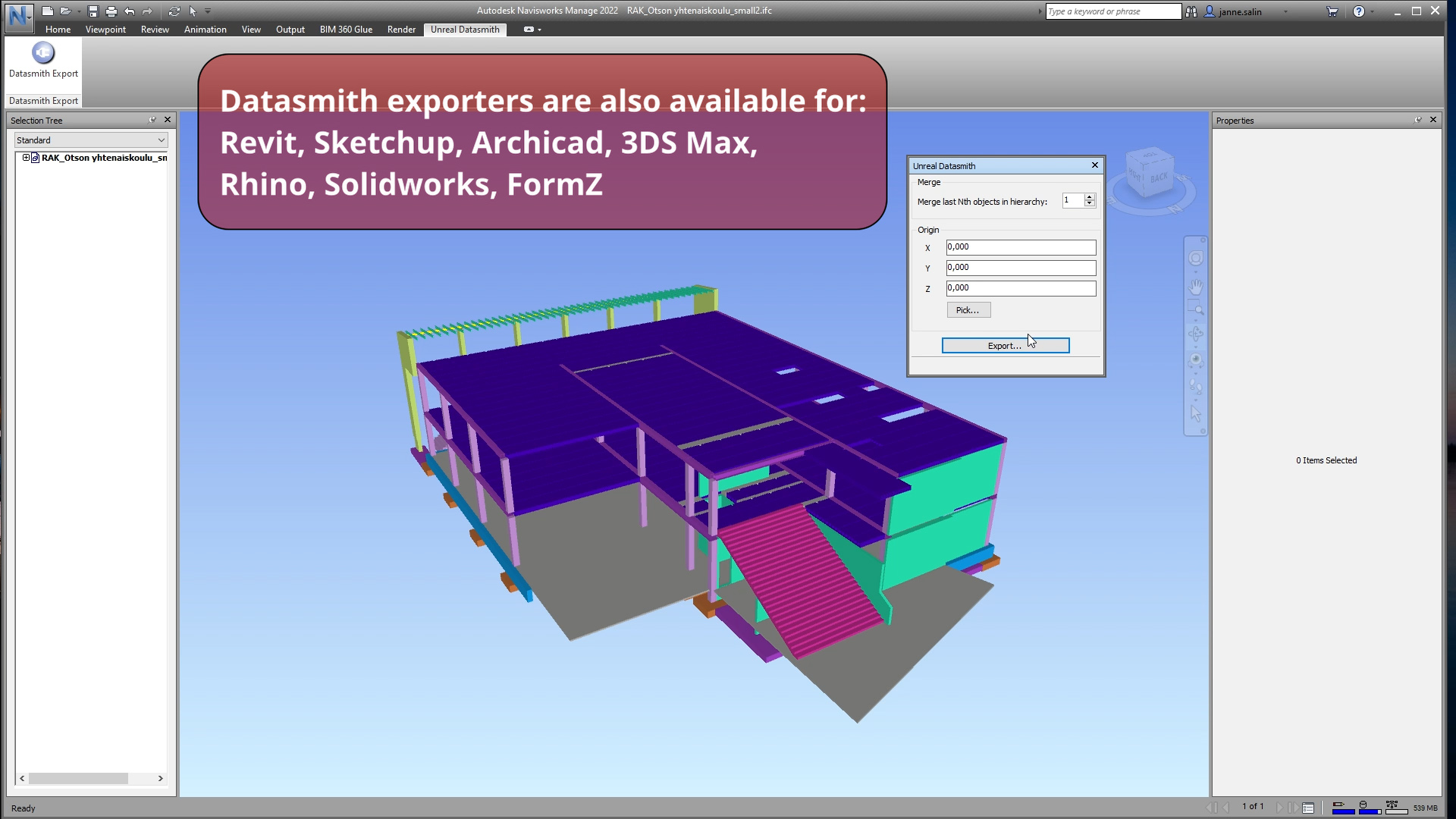Click the Help question mark icon
1456x819 pixels.
click(x=1358, y=11)
